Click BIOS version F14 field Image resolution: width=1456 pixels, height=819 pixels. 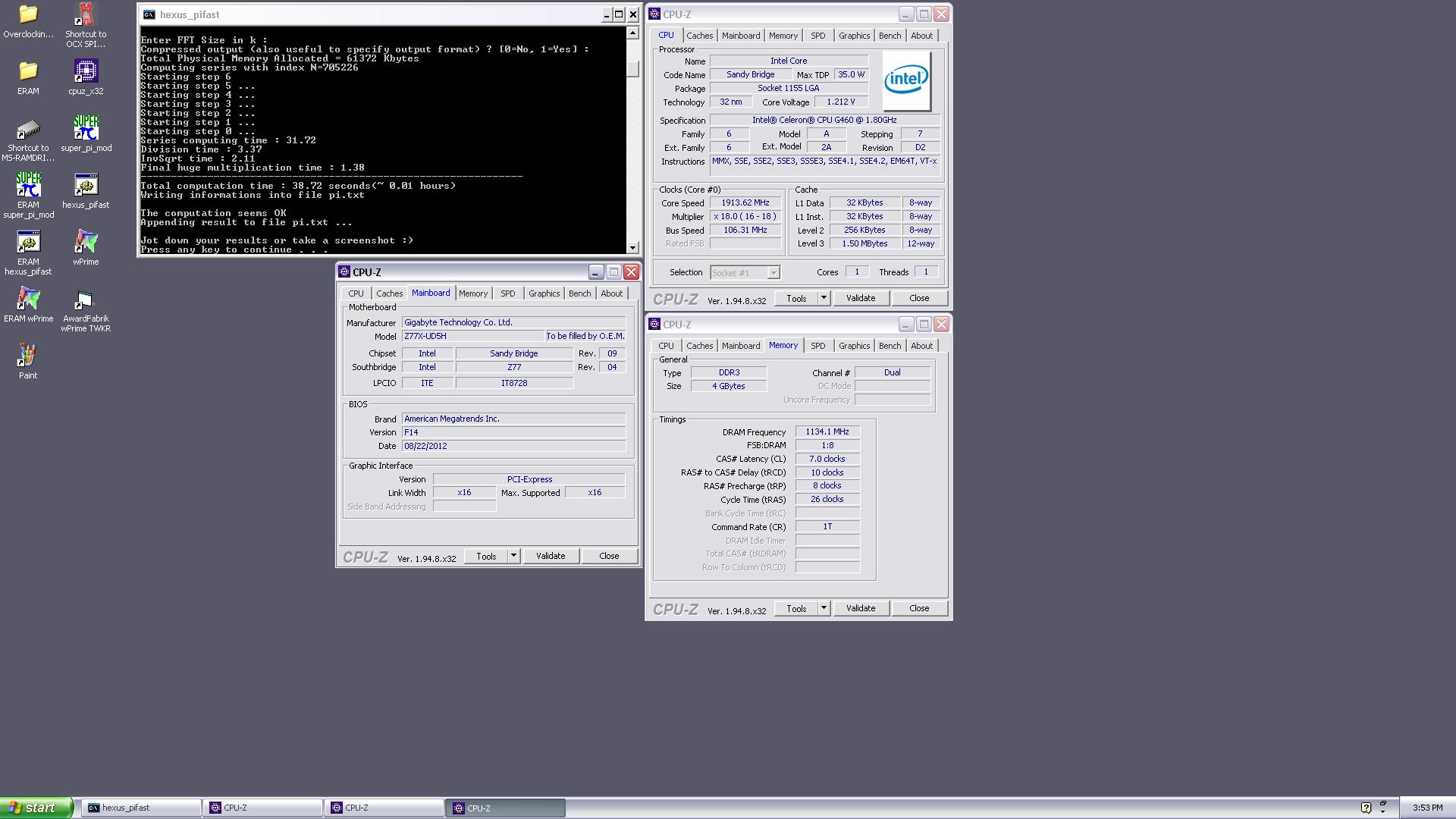tap(513, 432)
